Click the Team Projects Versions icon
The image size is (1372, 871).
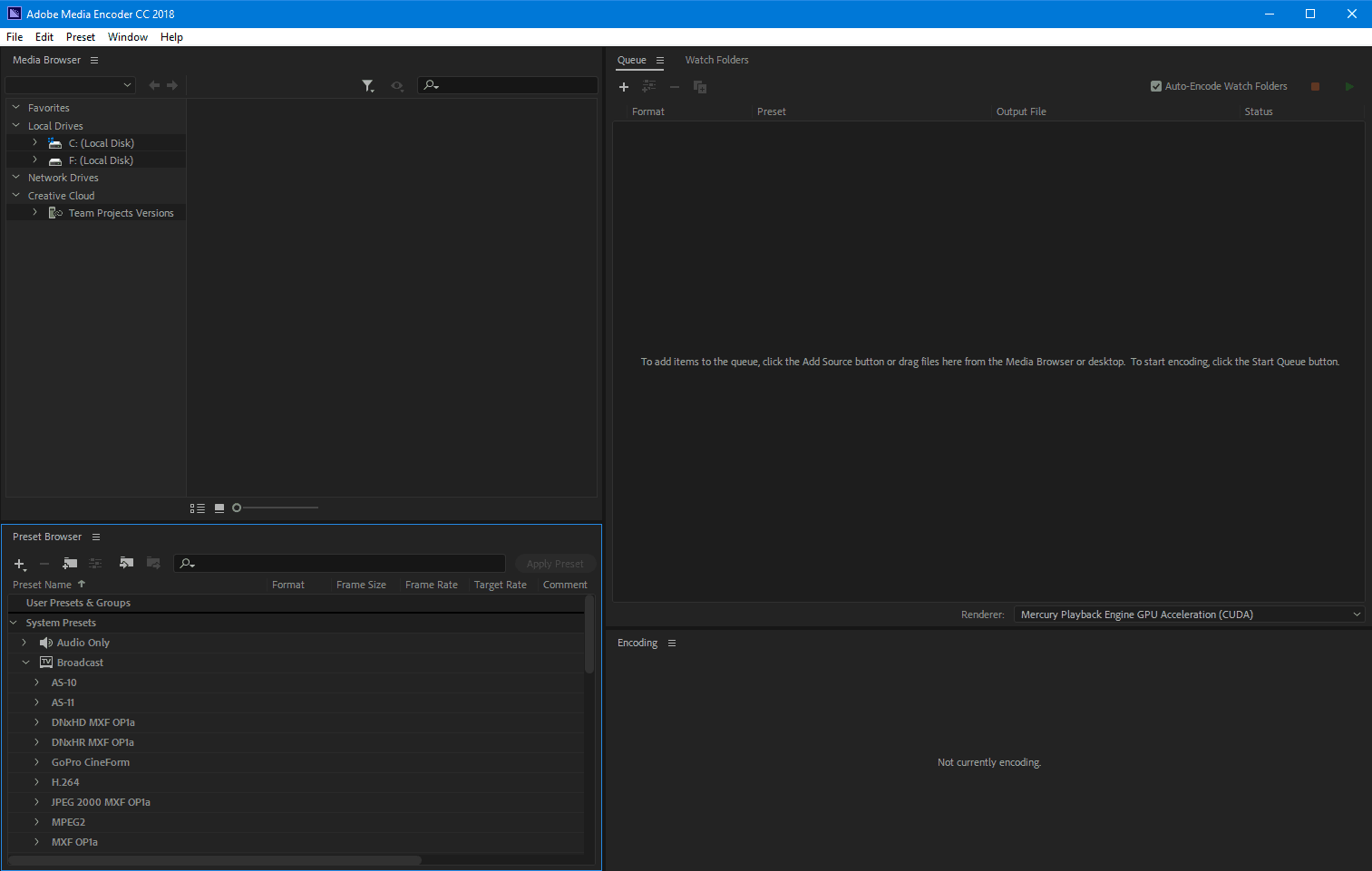(x=55, y=213)
